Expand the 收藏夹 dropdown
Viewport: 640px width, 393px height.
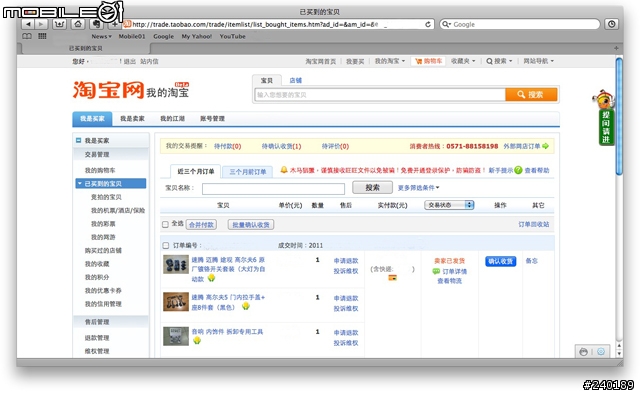[x=463, y=61]
